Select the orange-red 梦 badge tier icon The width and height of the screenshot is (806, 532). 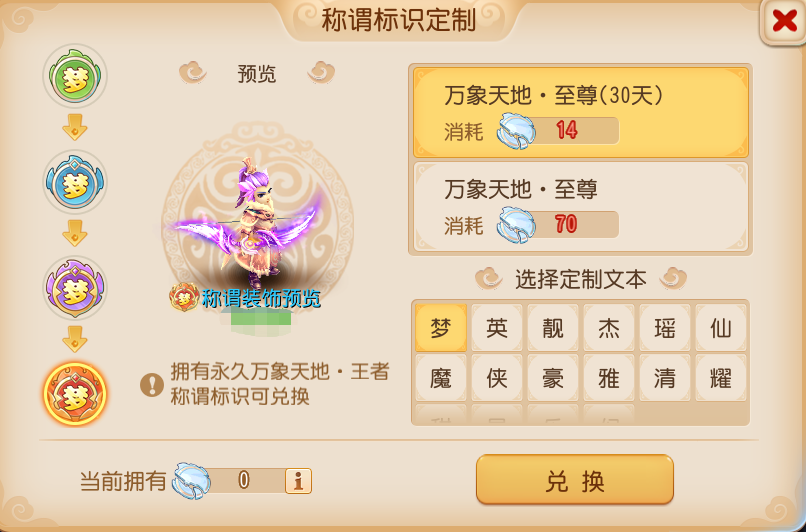point(75,394)
